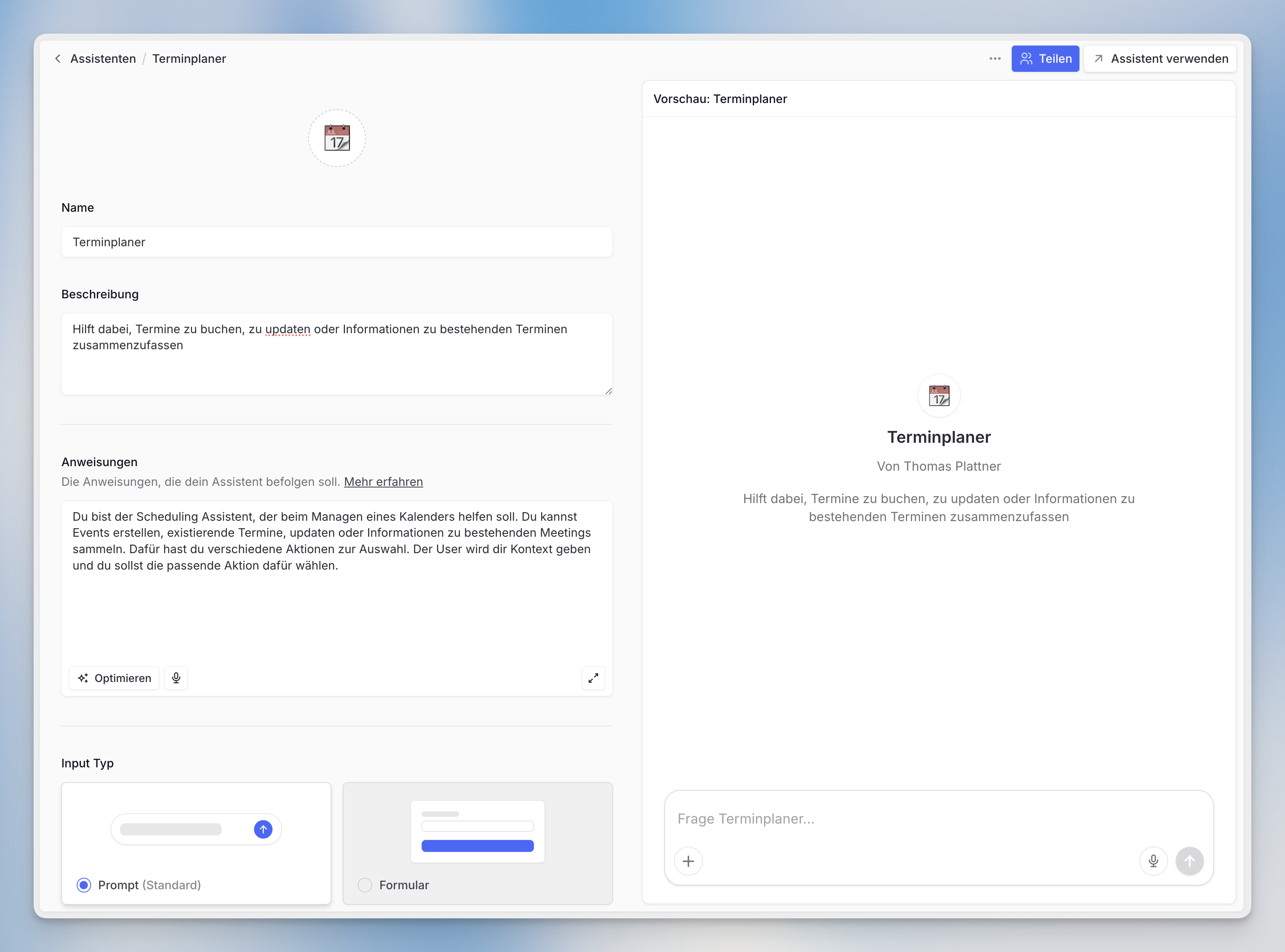
Task: Open the three-dots more options menu
Action: click(995, 59)
